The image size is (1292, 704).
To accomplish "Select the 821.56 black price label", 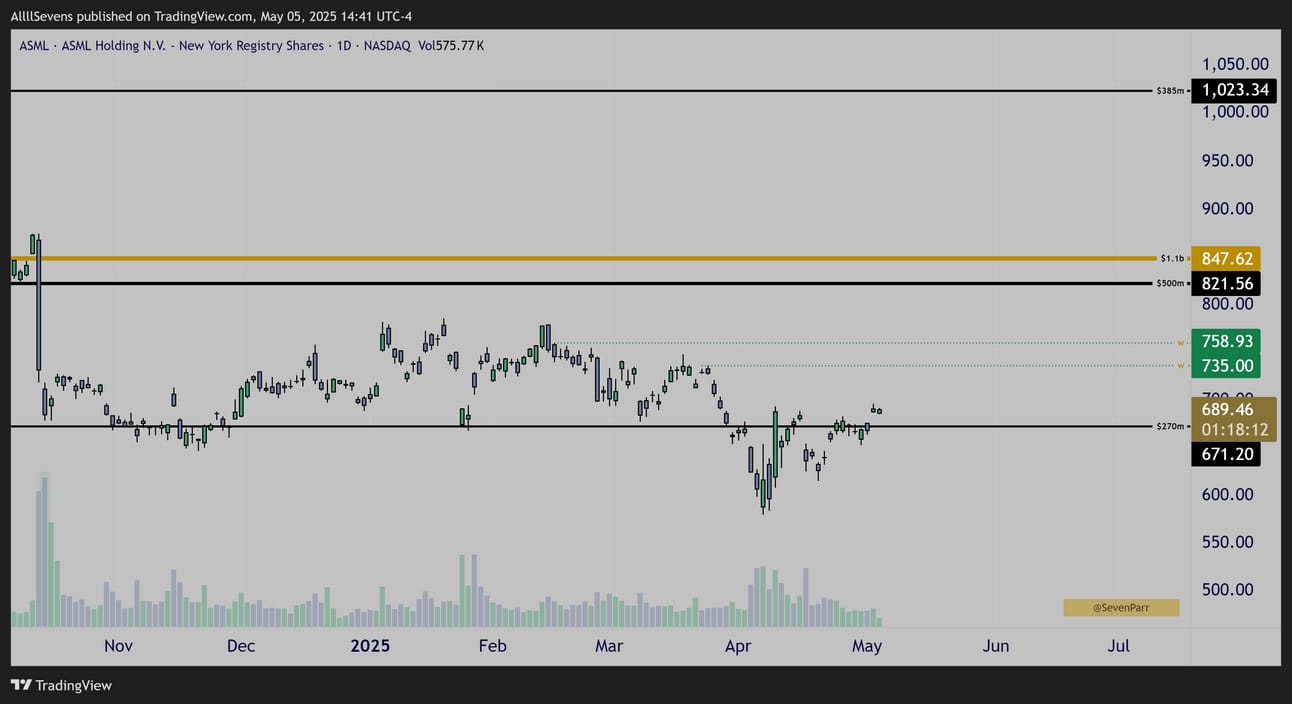I will point(1226,283).
